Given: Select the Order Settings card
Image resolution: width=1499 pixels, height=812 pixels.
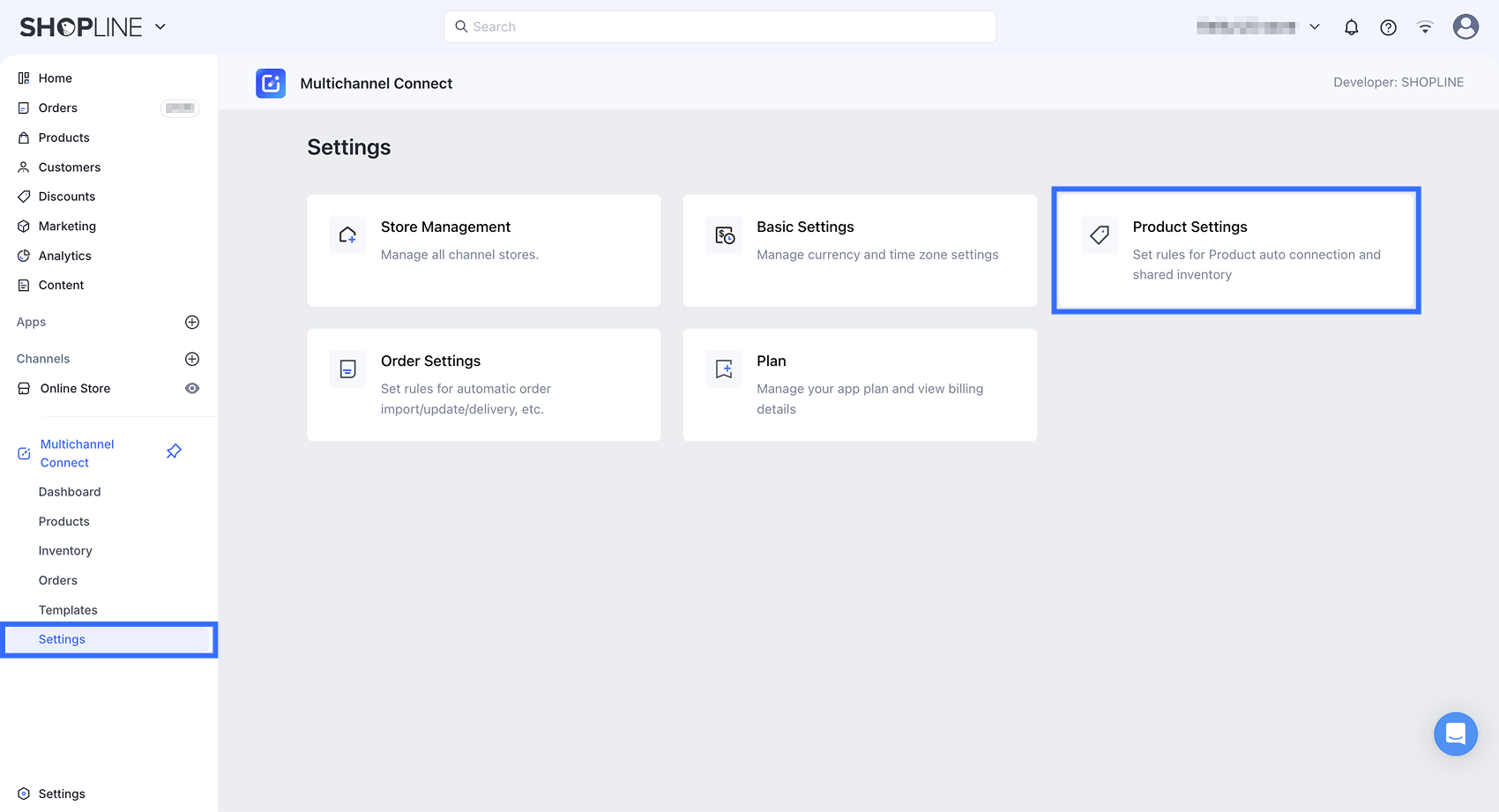Looking at the screenshot, I should 483,384.
